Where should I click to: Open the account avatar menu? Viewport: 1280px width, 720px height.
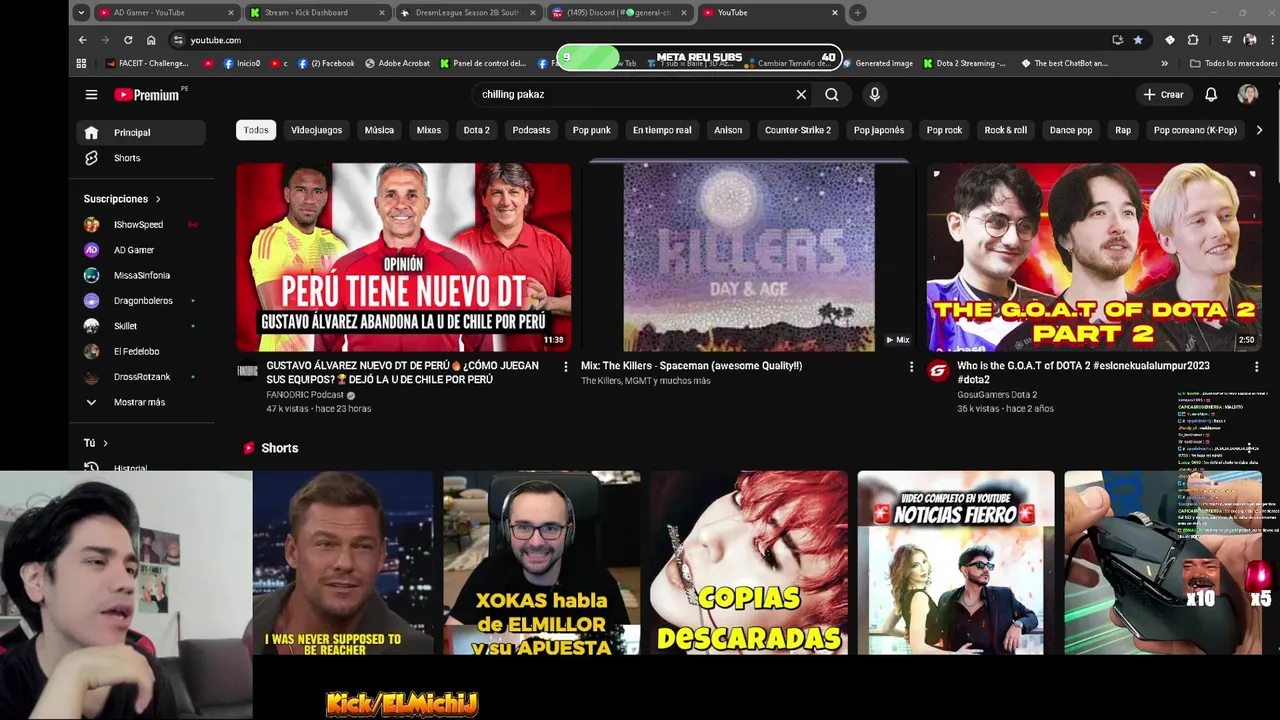tap(1248, 94)
